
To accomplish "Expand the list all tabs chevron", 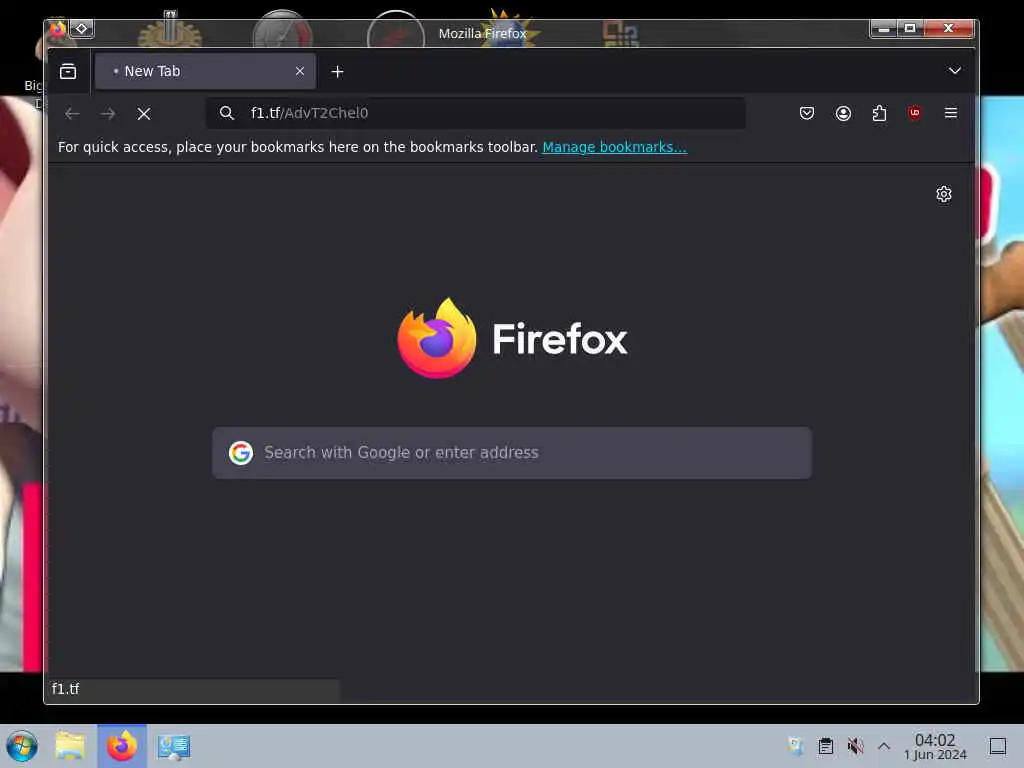I will (x=955, y=71).
